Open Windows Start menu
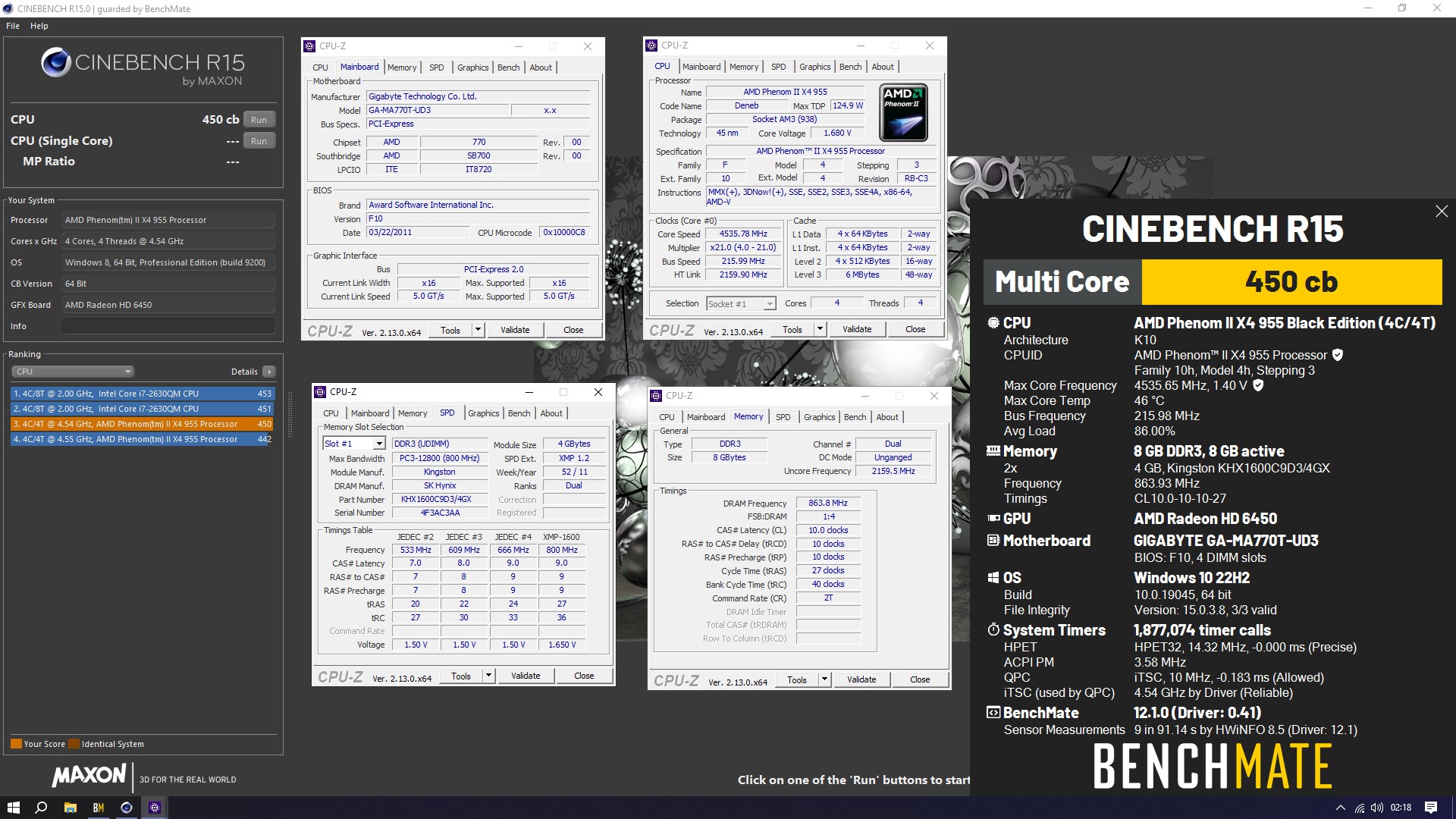The height and width of the screenshot is (819, 1456). pos(13,808)
